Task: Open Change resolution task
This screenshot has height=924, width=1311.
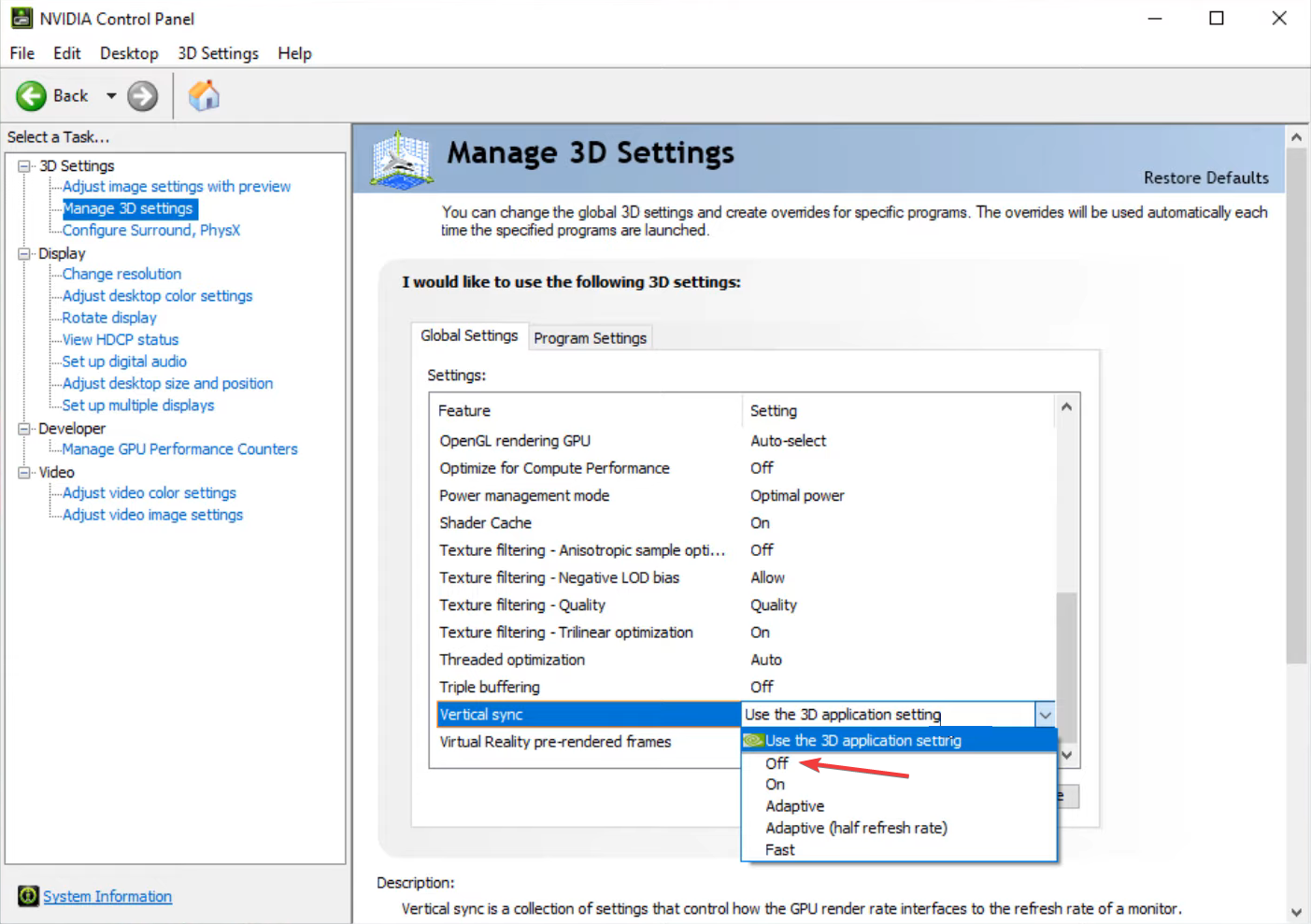Action: pyautogui.click(x=121, y=274)
